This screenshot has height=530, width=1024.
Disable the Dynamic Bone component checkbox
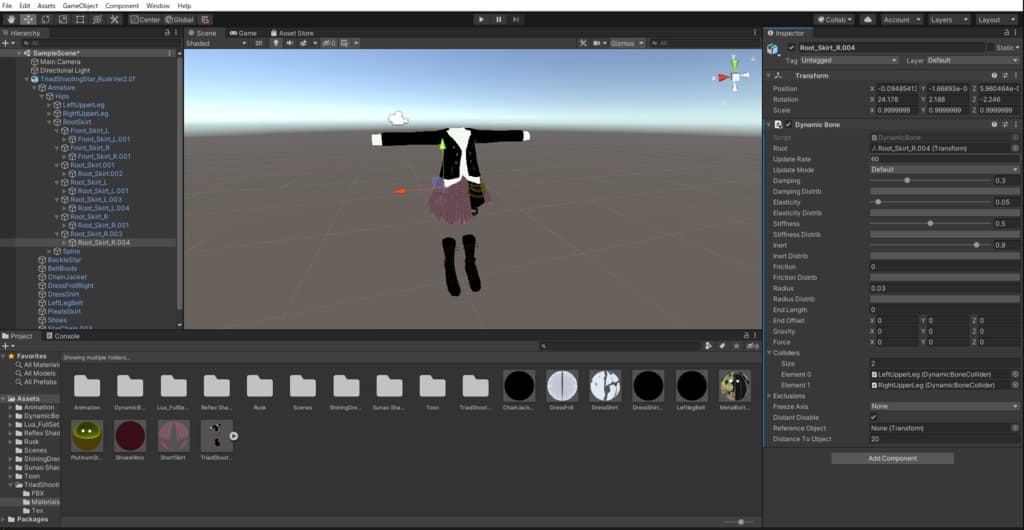pyautogui.click(x=788, y=124)
